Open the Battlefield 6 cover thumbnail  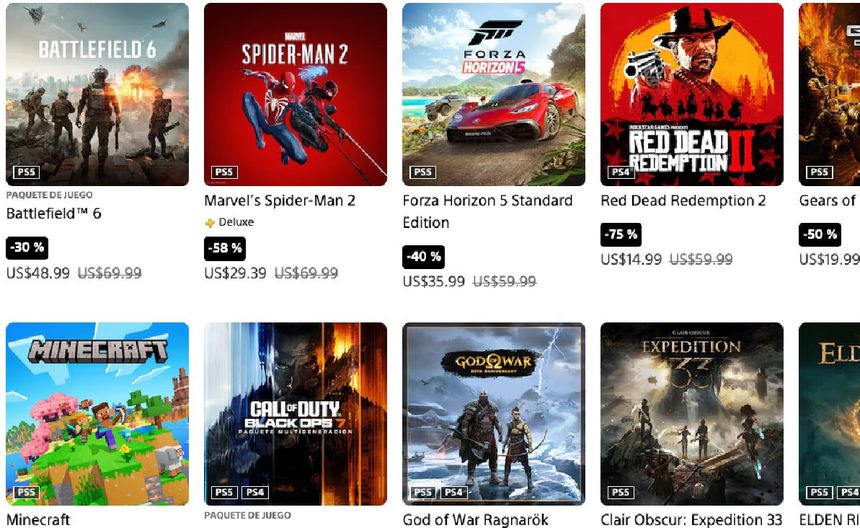97,94
